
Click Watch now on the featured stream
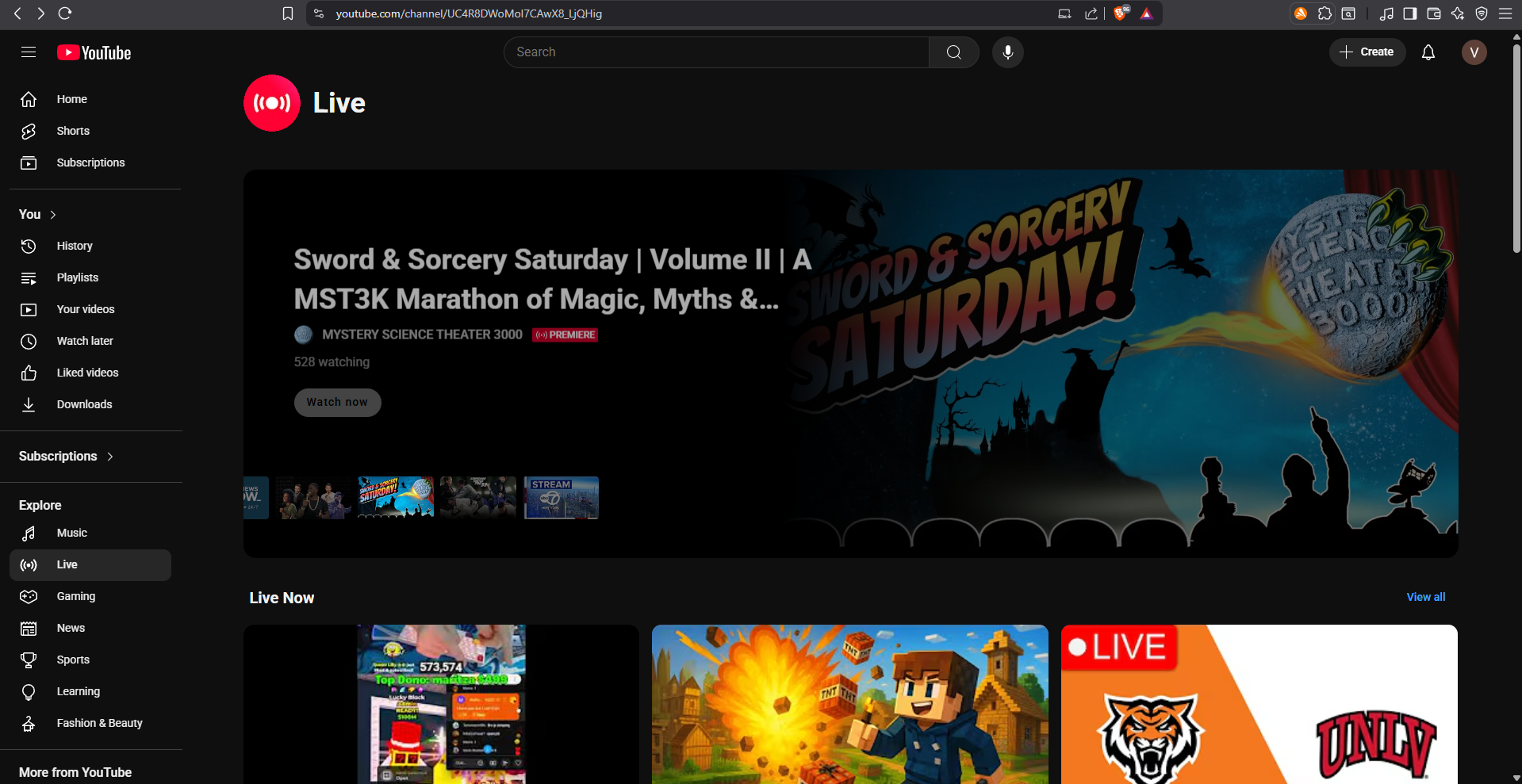click(x=338, y=403)
